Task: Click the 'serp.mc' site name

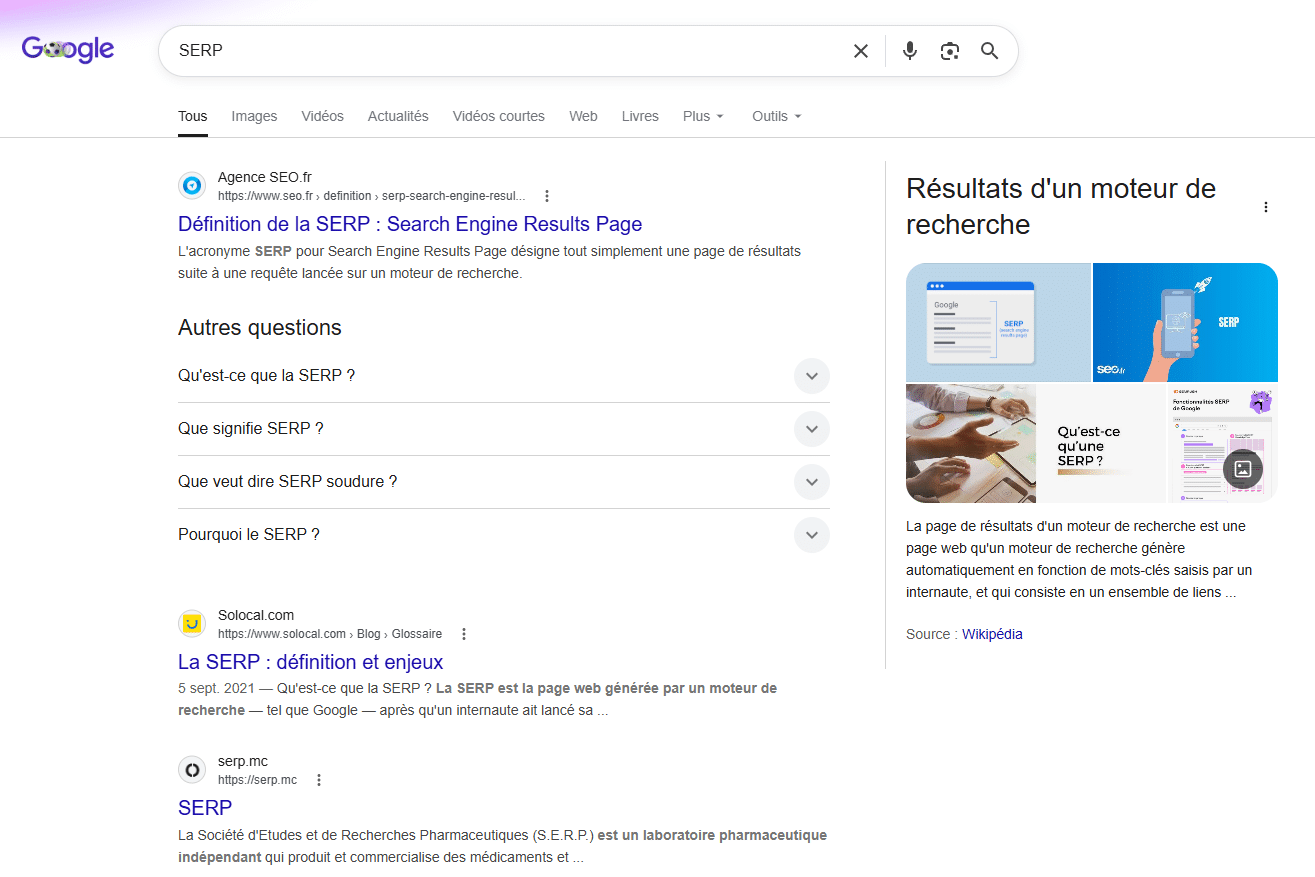Action: [243, 761]
